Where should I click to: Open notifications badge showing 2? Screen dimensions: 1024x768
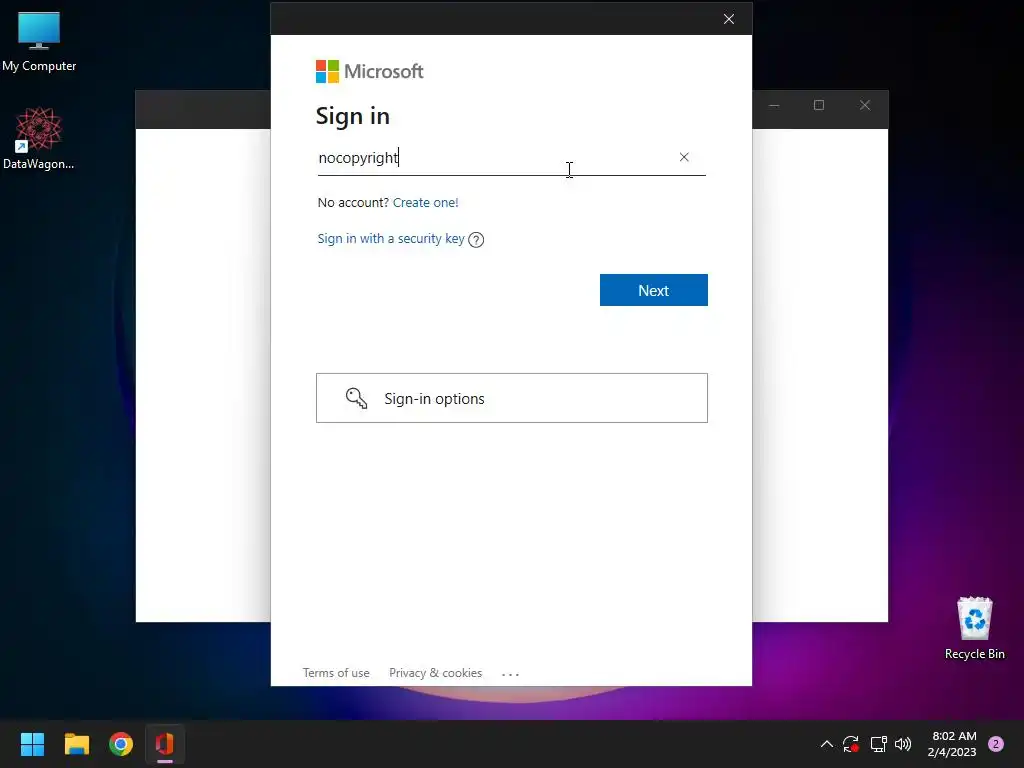coord(996,744)
